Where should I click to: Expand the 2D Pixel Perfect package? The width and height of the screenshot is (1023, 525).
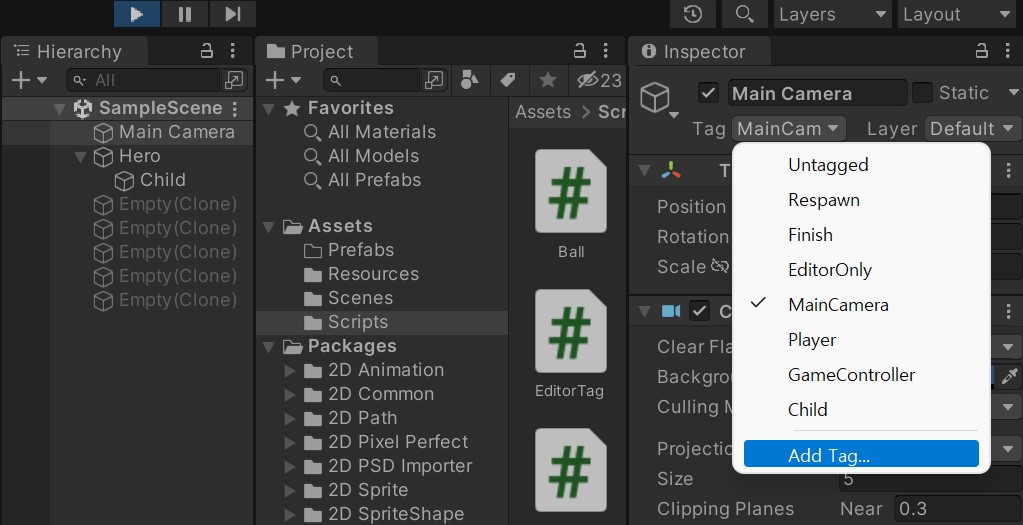tap(290, 443)
